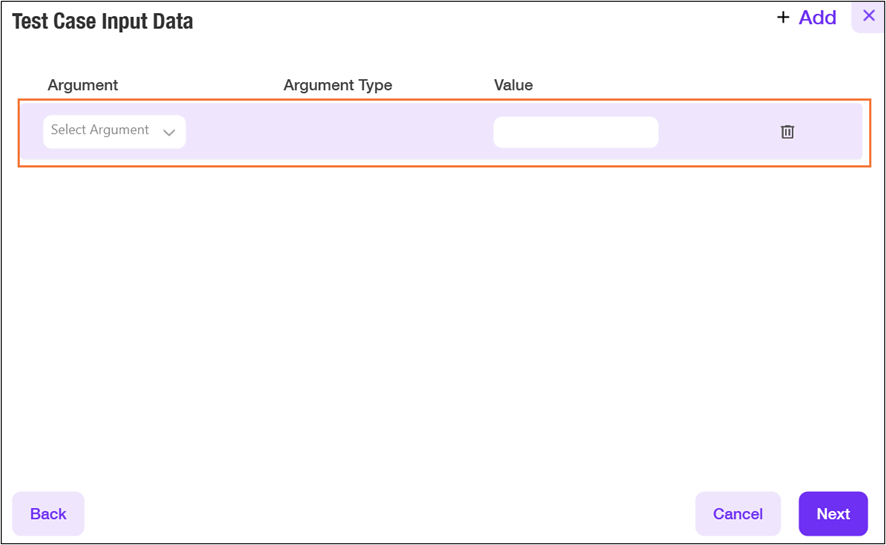Image resolution: width=886 pixels, height=545 pixels.
Task: Expand the argument list chevron arrow
Action: tap(169, 132)
